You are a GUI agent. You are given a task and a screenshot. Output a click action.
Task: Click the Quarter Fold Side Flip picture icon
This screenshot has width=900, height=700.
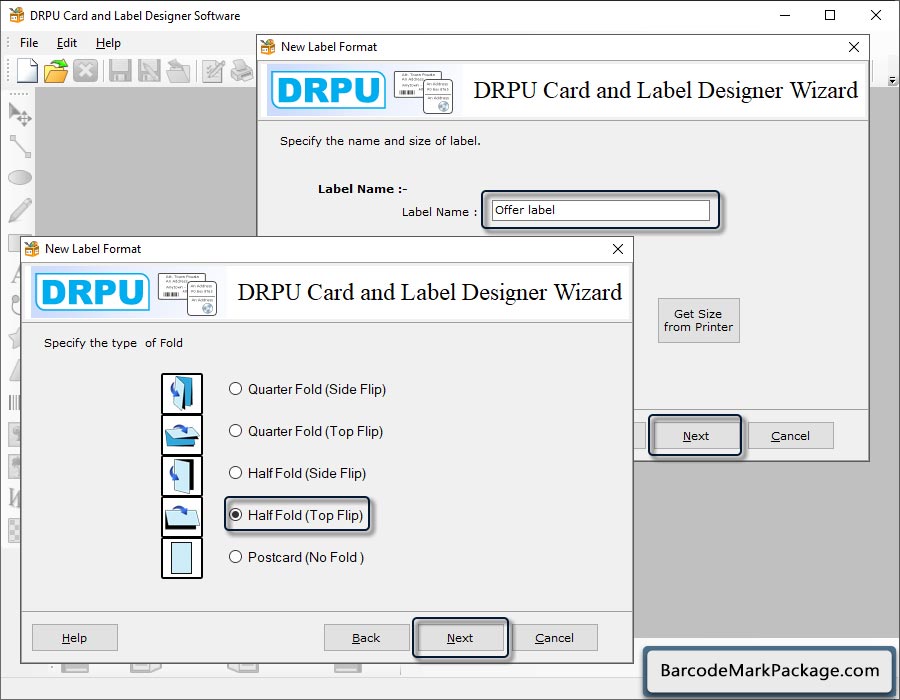click(x=182, y=394)
